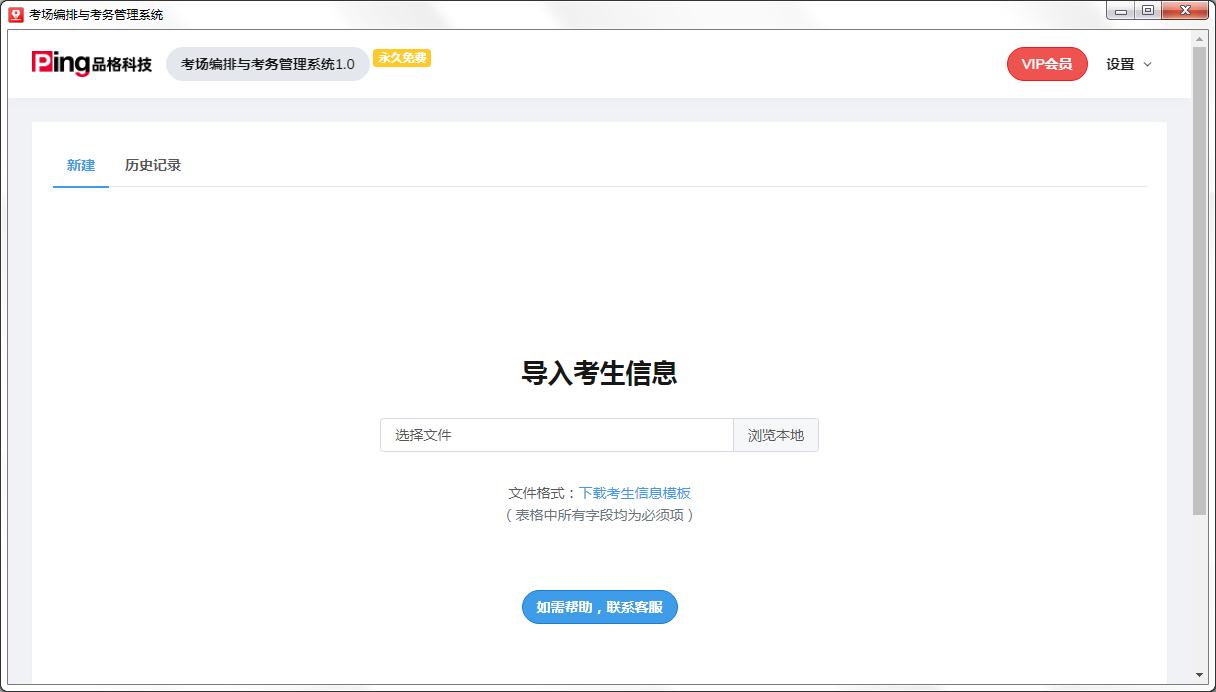The image size is (1216, 692).
Task: Switch to the 历史记录 tab
Action: [x=153, y=165]
